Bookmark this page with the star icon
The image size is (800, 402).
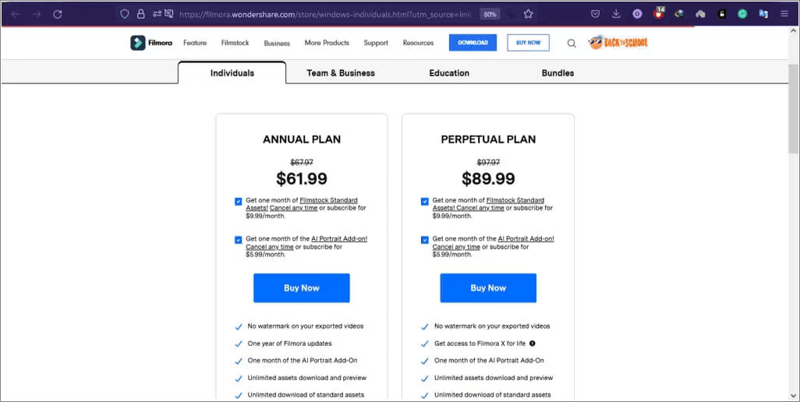tap(528, 14)
